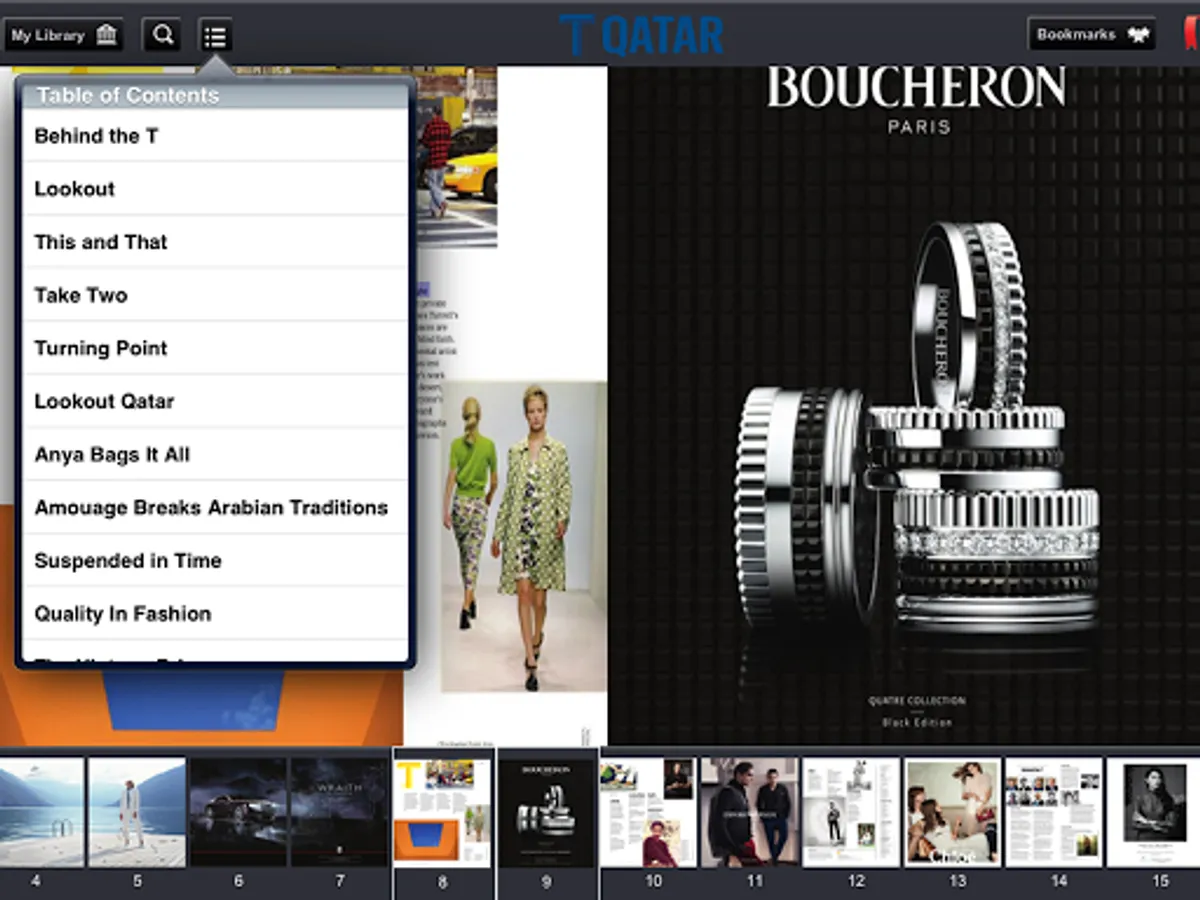Jump to page 11 thumbnail
The image size is (1200, 900).
click(750, 812)
